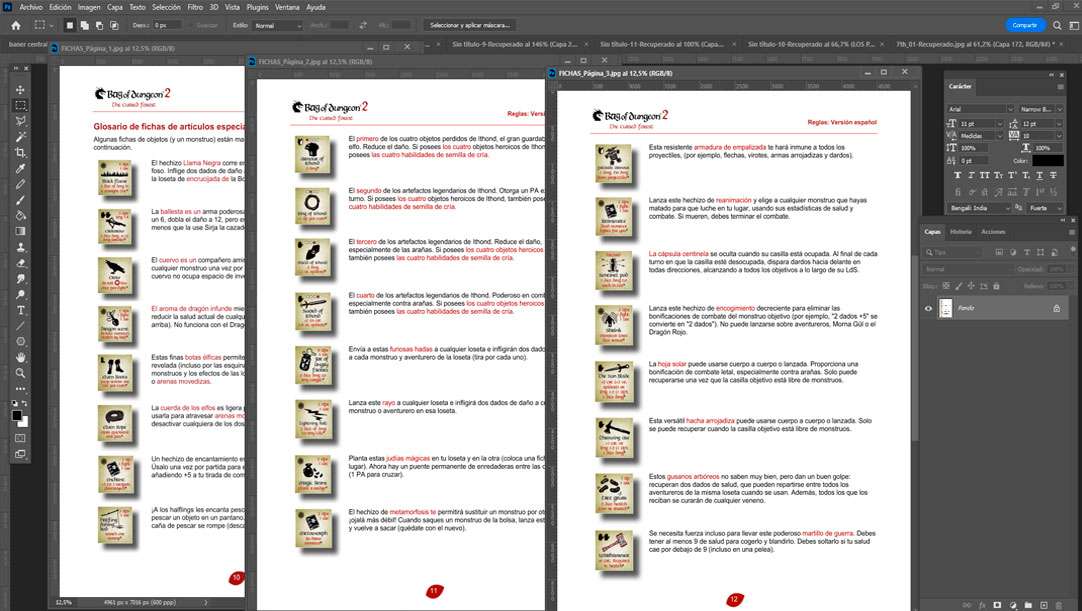The height and width of the screenshot is (611, 1082).
Task: Click the Seleccionar y aplicar máscara button
Action: (x=471, y=25)
